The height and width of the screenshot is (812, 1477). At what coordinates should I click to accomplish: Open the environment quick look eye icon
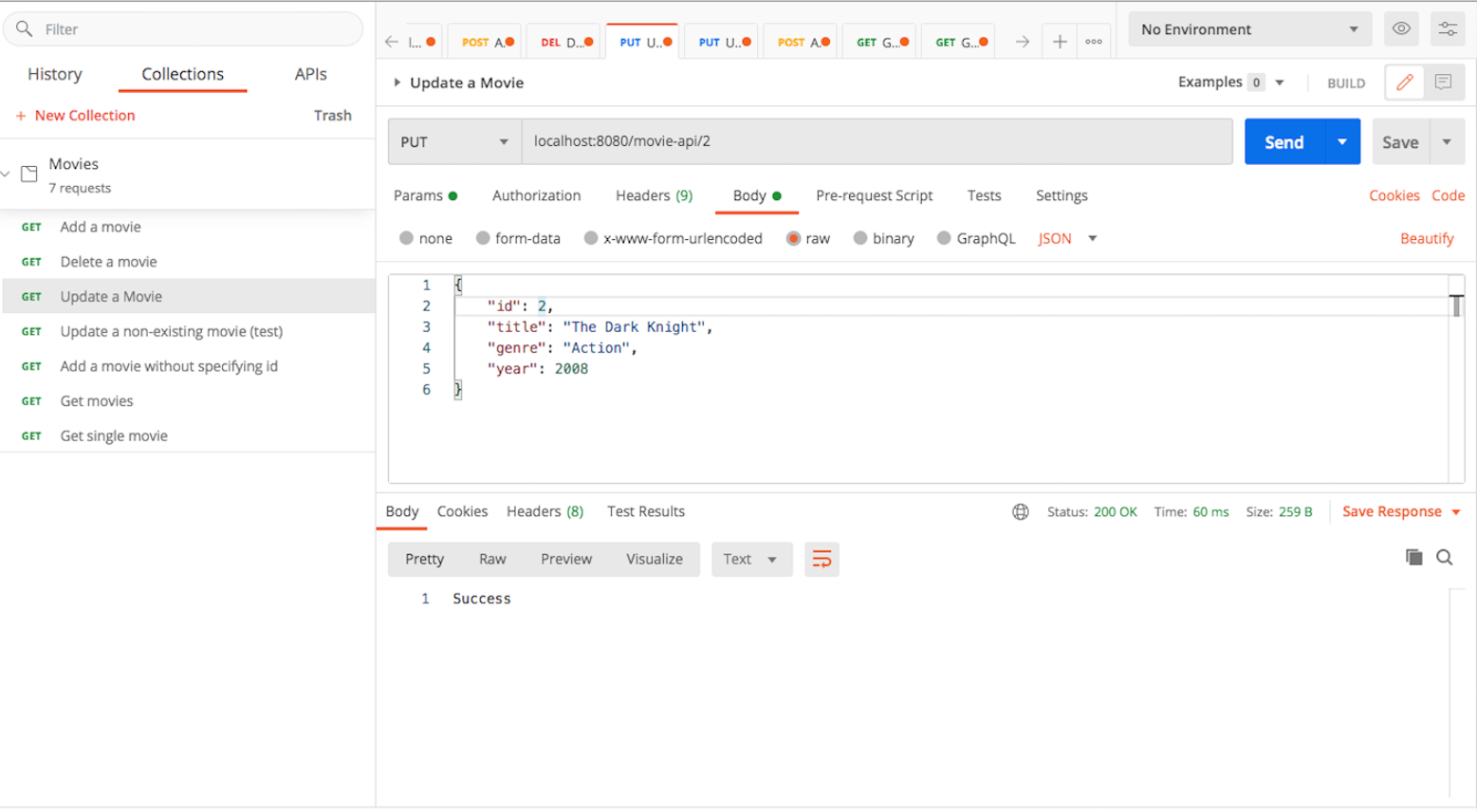point(1401,29)
